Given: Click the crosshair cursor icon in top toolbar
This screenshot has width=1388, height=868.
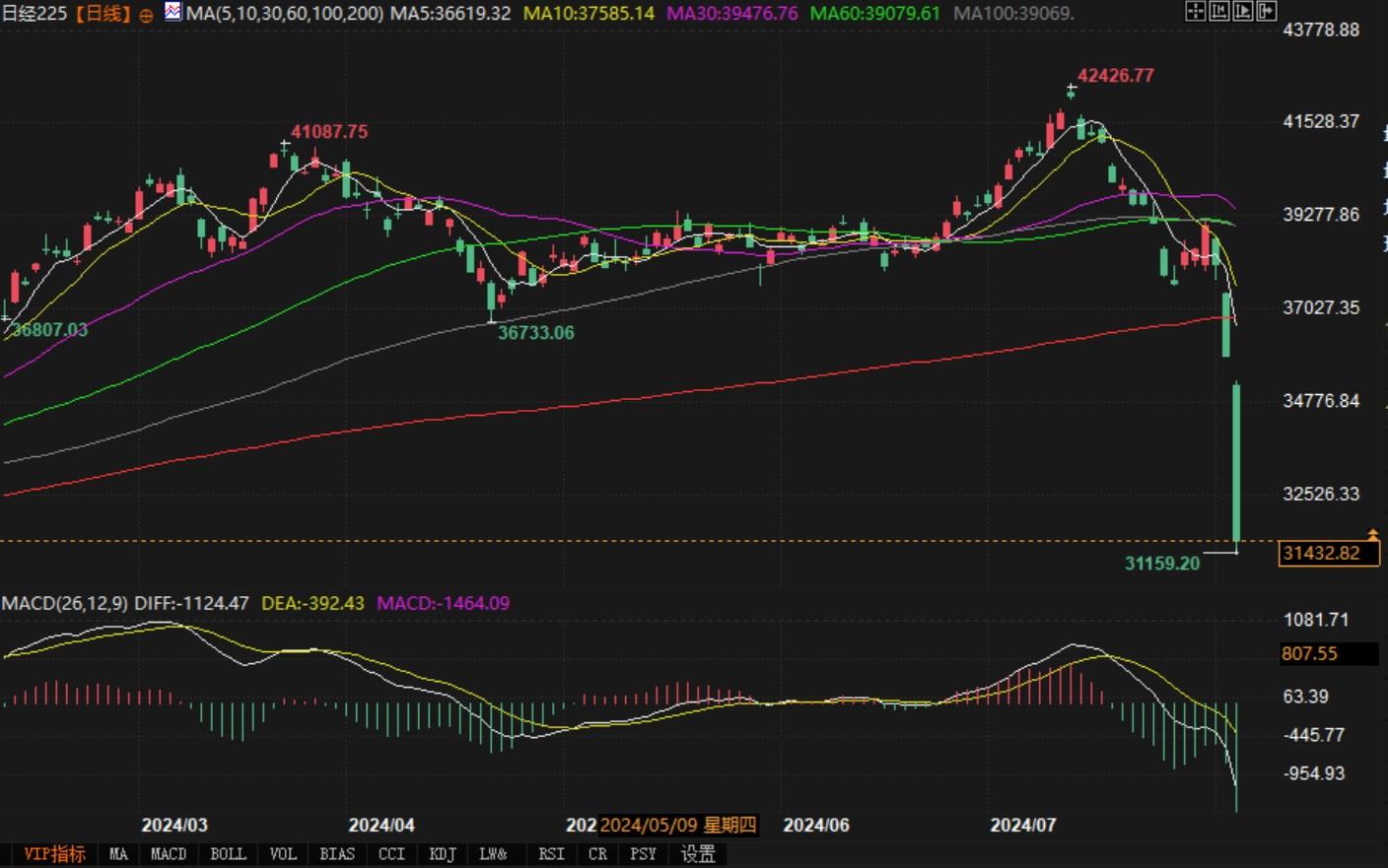Looking at the screenshot, I should pyautogui.click(x=1195, y=12).
